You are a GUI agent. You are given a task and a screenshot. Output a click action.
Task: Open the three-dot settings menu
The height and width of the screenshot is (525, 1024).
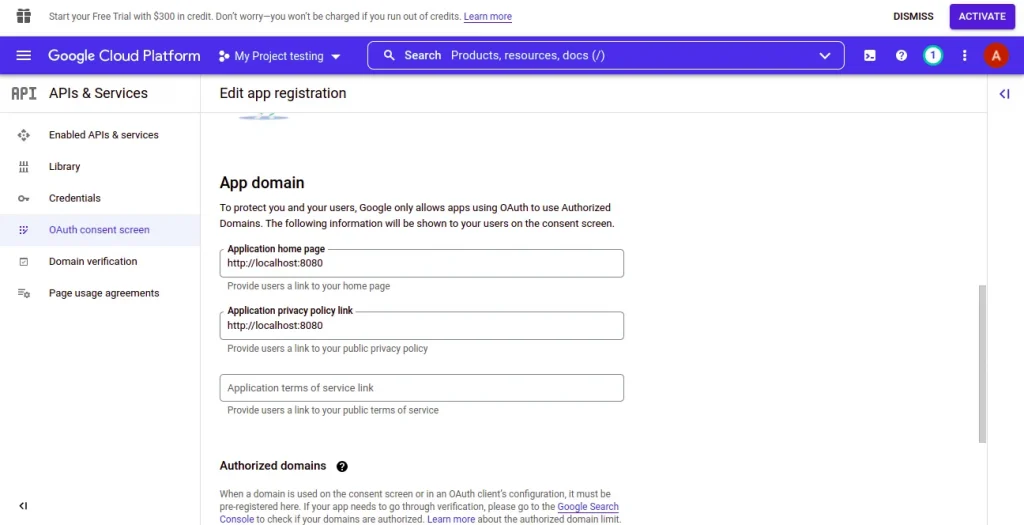(964, 56)
